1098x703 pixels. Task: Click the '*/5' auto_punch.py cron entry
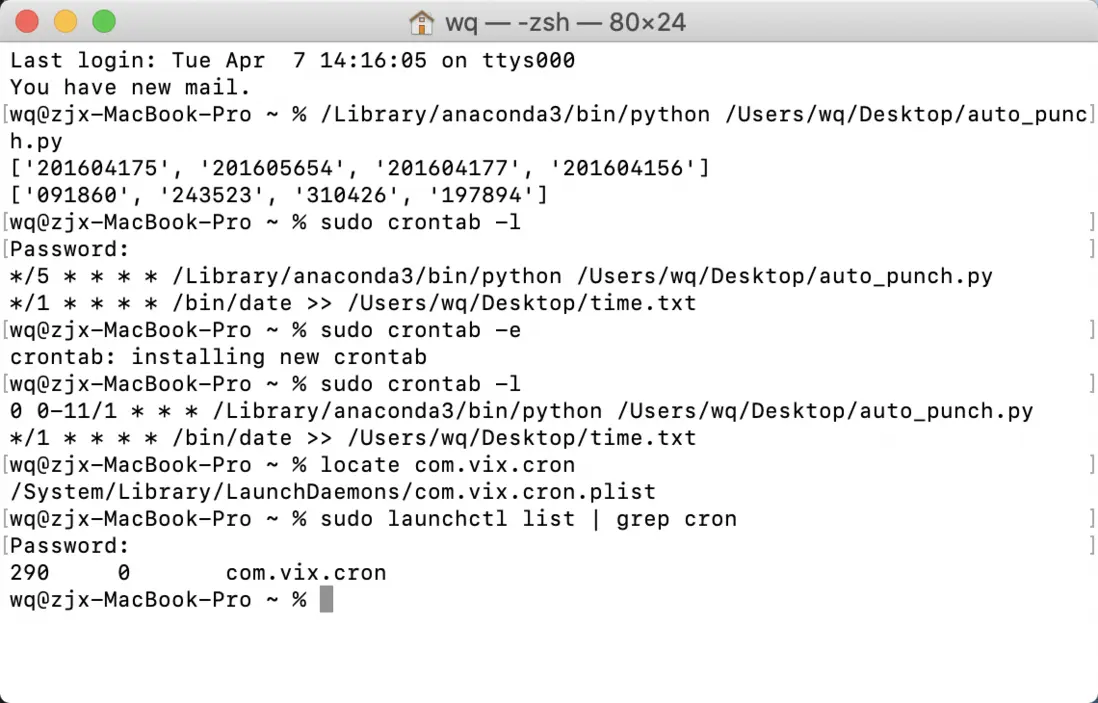point(501,276)
